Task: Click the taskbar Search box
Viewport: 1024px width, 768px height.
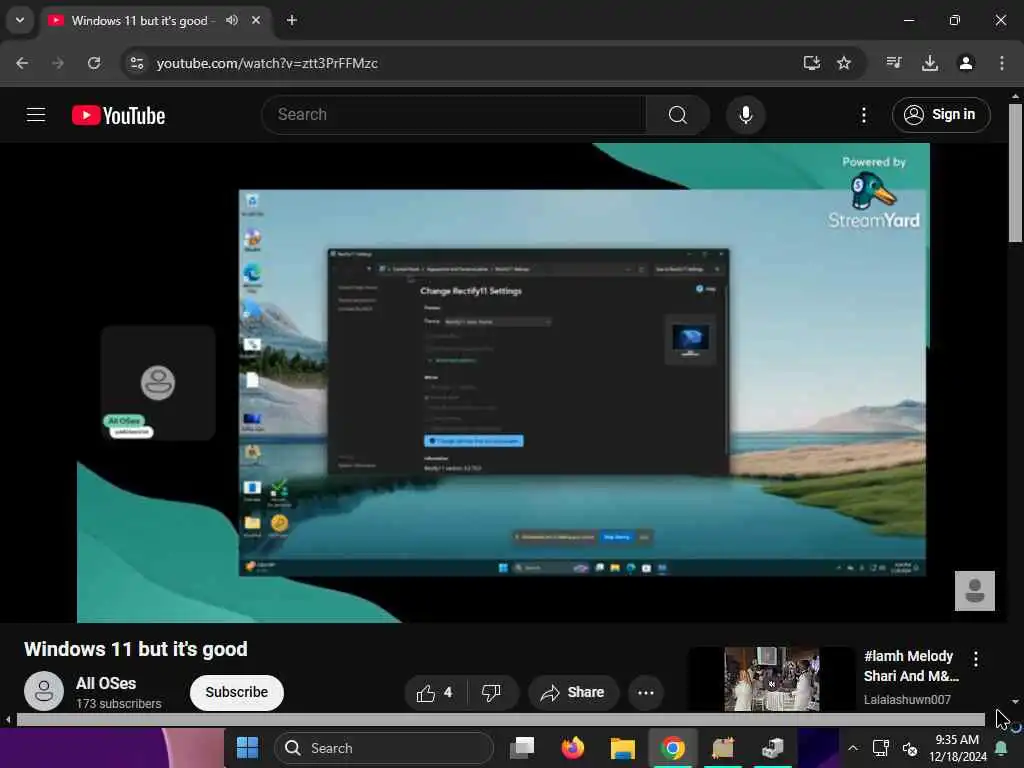Action: pos(383,748)
